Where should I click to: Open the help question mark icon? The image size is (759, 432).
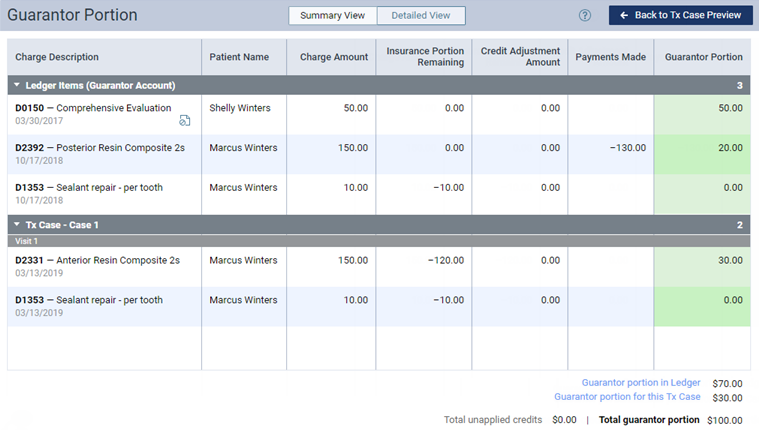585,16
